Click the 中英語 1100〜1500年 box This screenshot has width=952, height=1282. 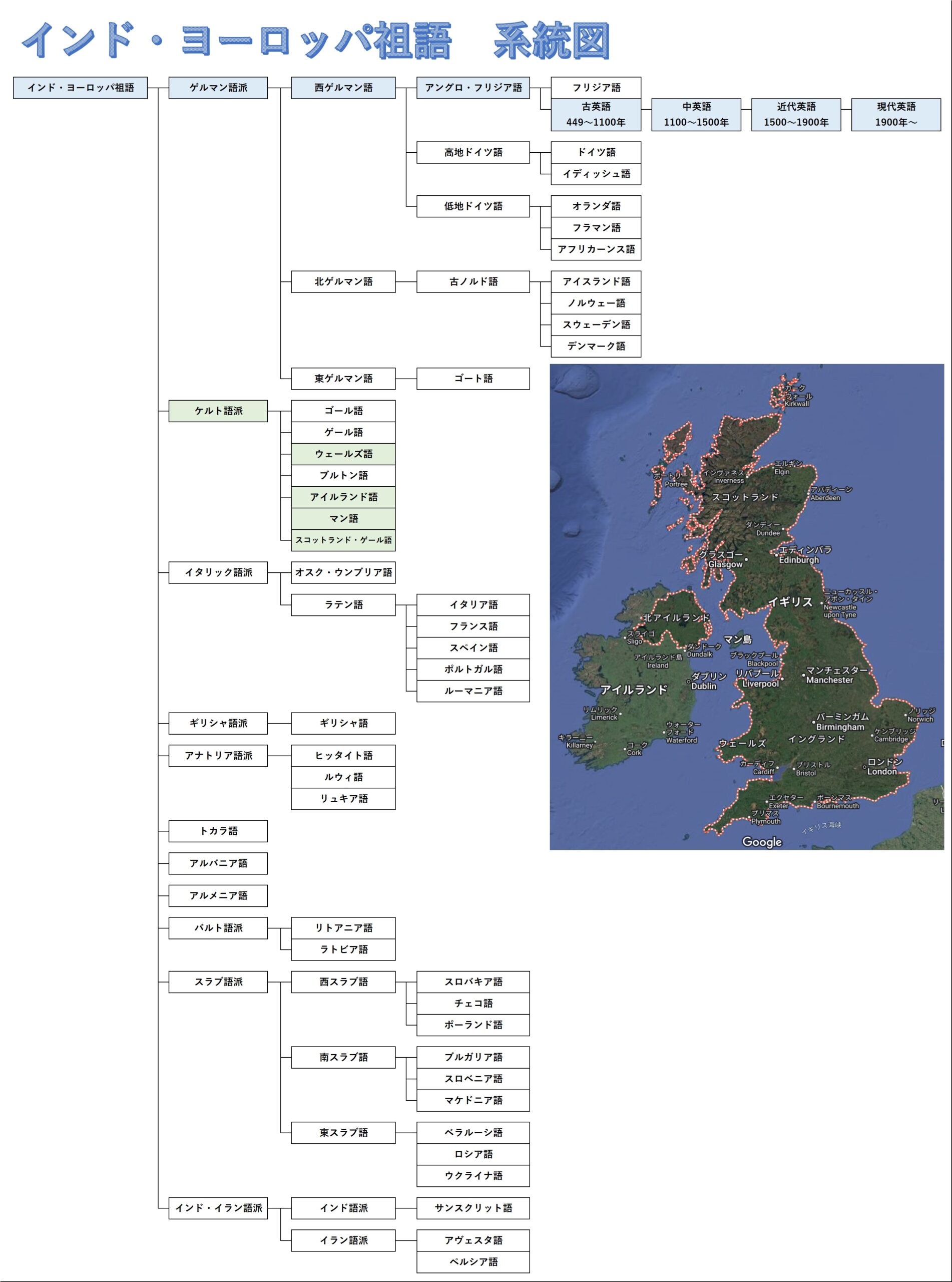click(696, 115)
